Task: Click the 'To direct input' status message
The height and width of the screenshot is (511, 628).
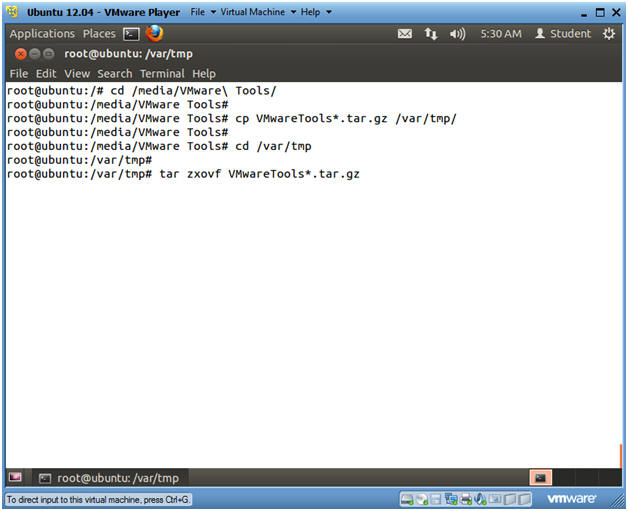Action: (98, 500)
